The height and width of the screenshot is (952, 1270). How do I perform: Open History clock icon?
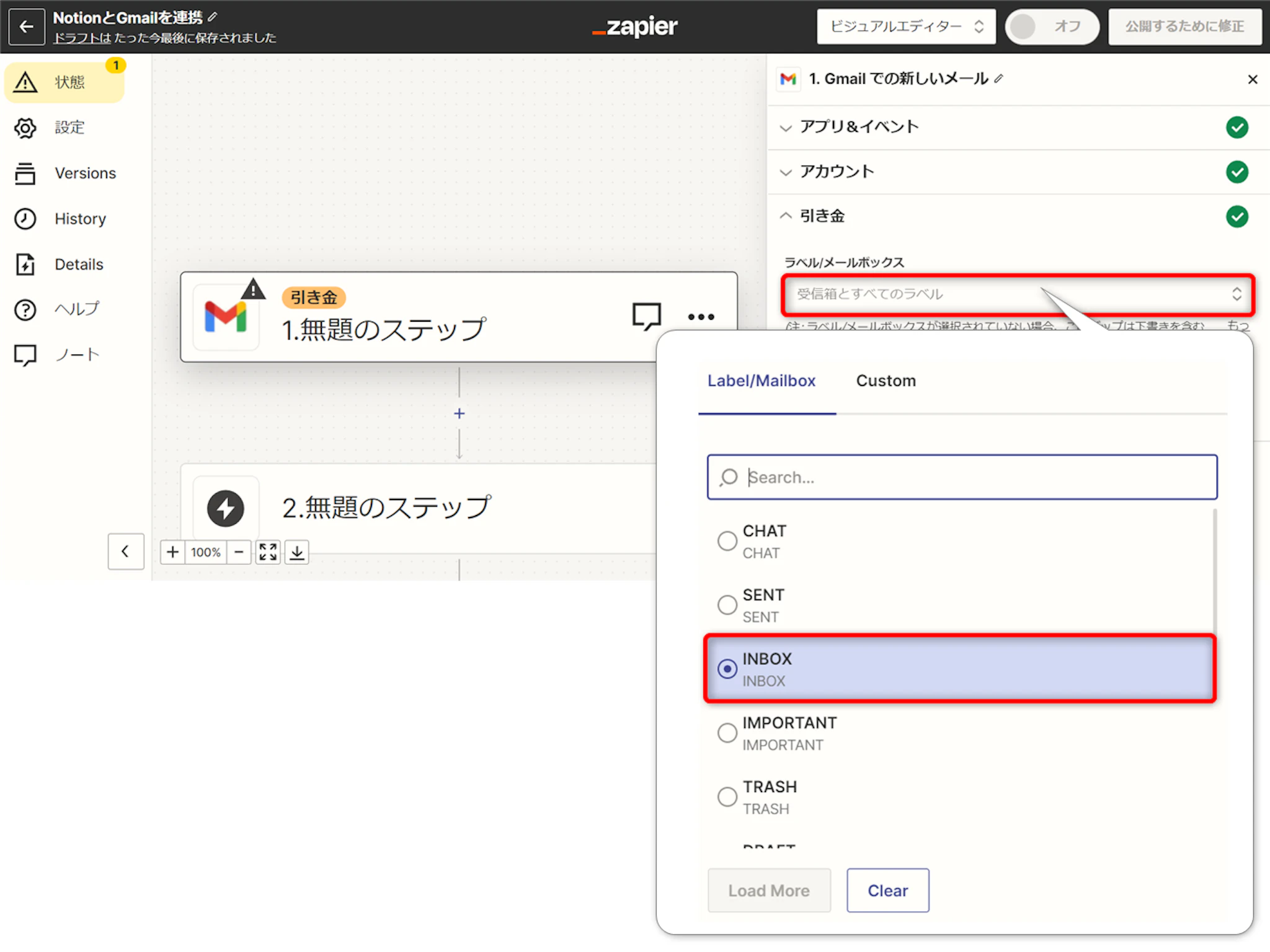(x=25, y=219)
